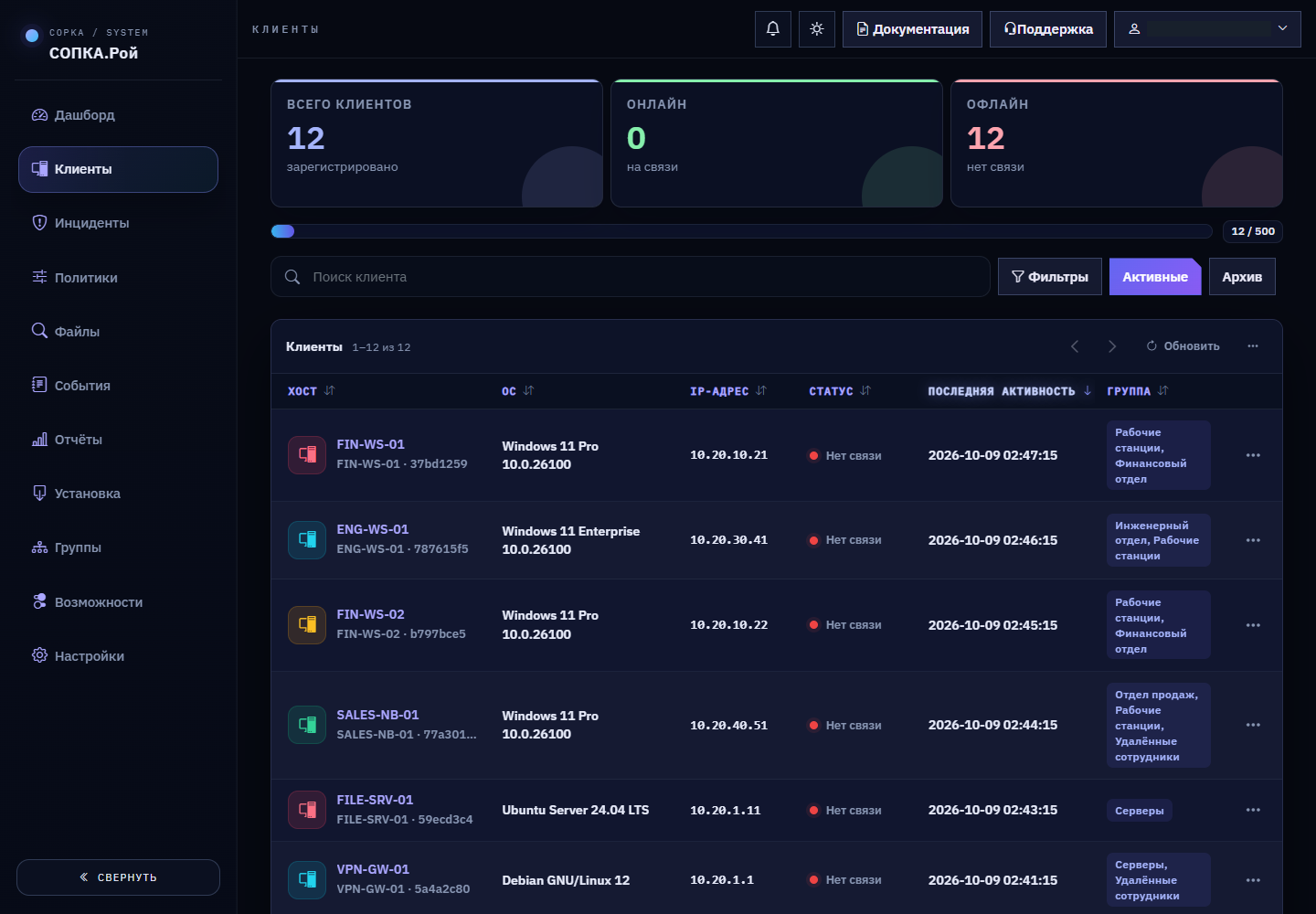Go to the previous page of clients
This screenshot has height=914, width=1316.
(1075, 346)
